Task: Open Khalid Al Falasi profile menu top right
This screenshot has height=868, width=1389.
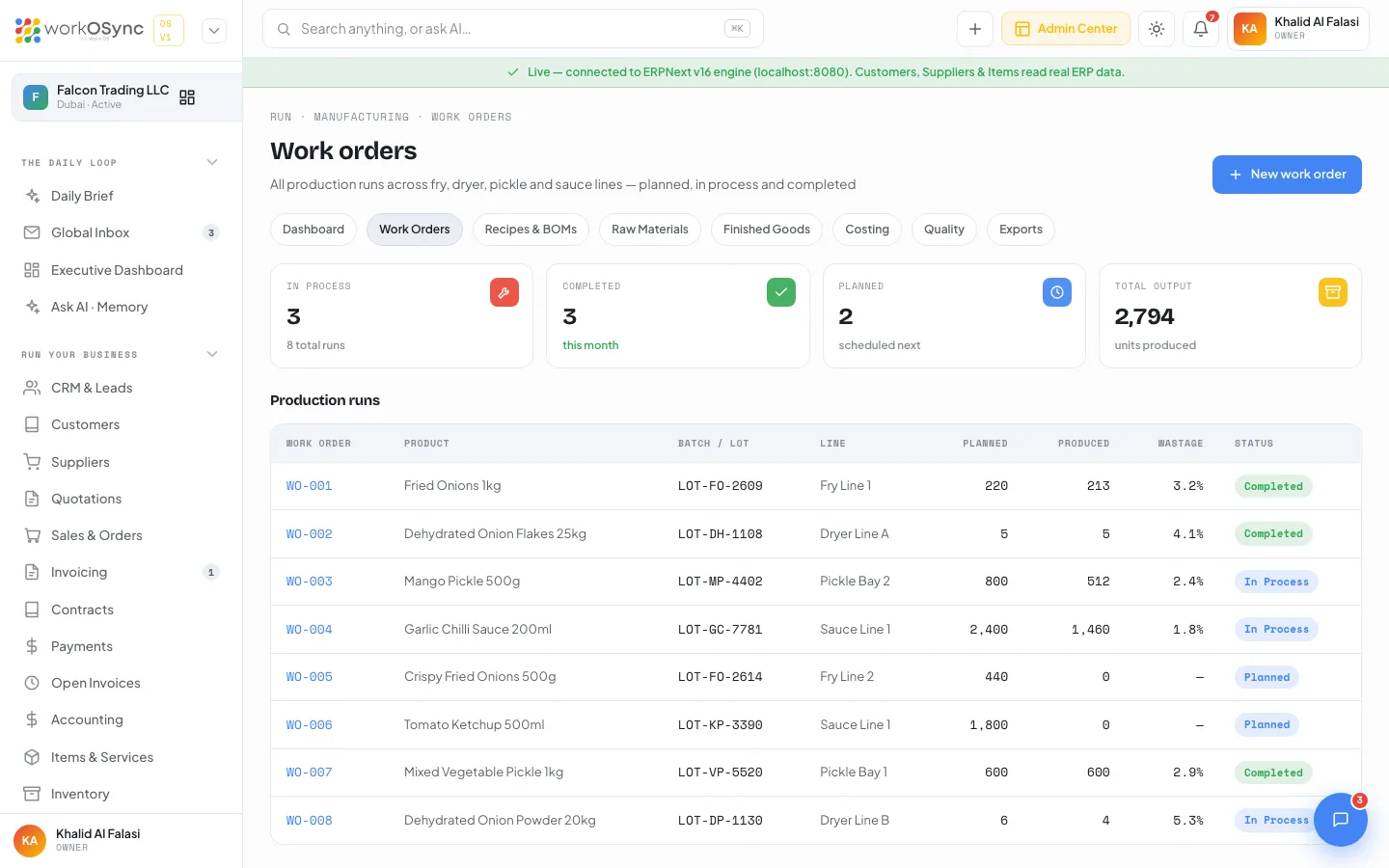Action: point(1298,29)
